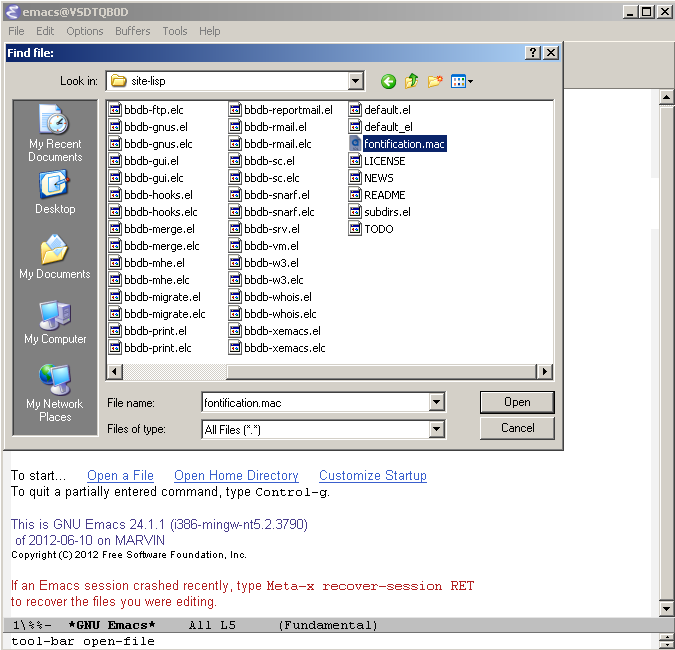Click the NEWS file icon
Viewport: 675px width, 650px height.
(x=355, y=178)
